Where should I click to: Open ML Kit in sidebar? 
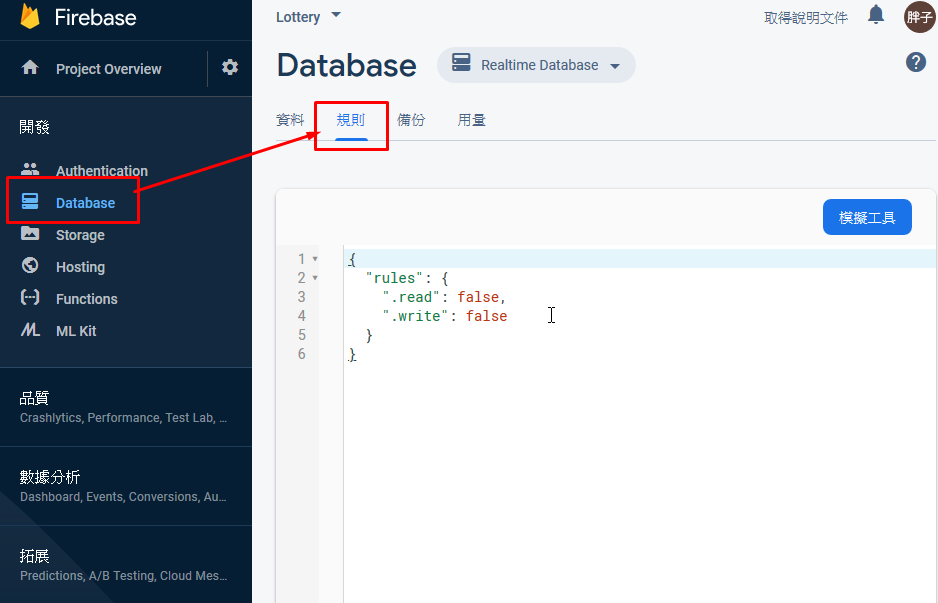(76, 331)
